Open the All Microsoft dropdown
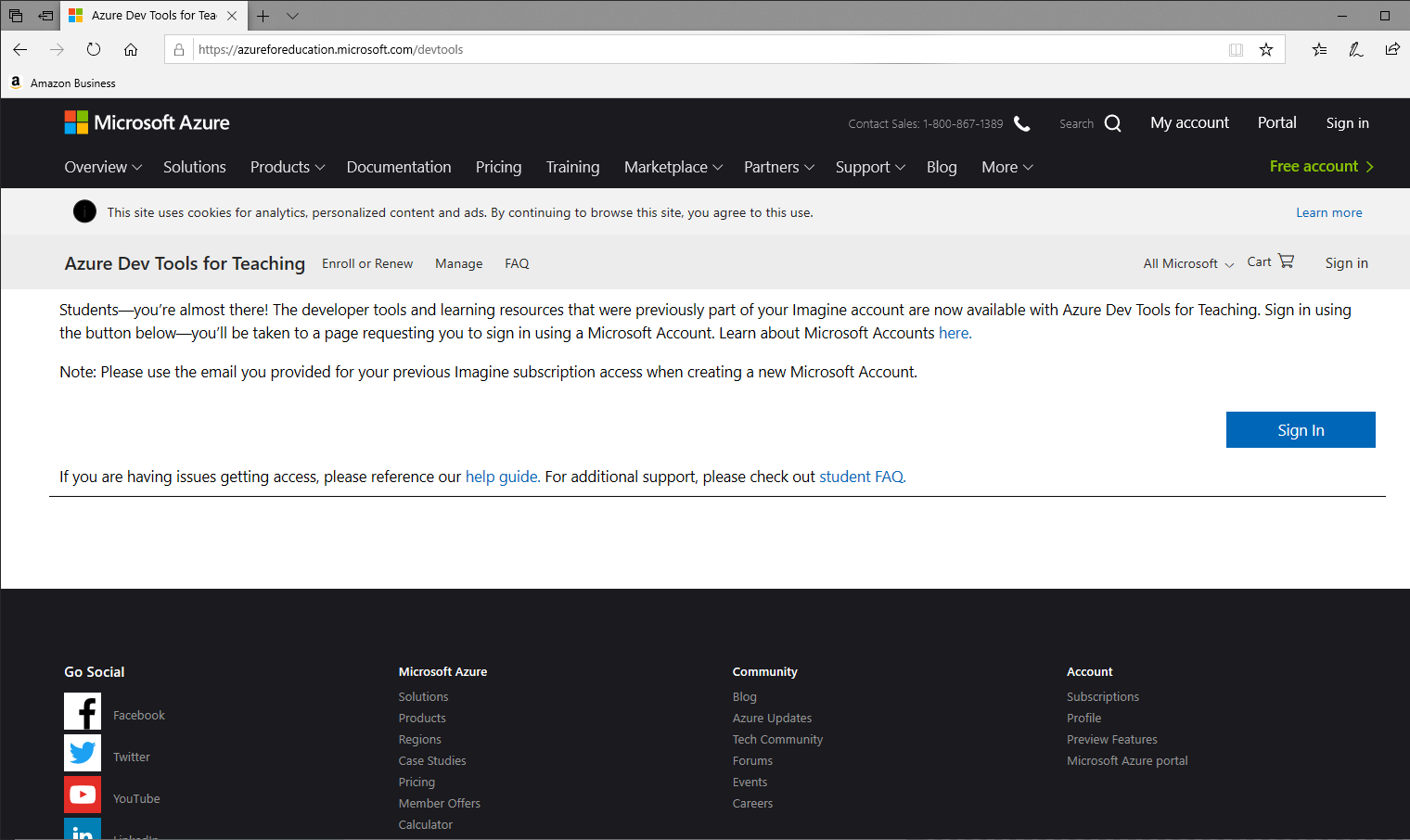The image size is (1410, 840). [x=1188, y=264]
